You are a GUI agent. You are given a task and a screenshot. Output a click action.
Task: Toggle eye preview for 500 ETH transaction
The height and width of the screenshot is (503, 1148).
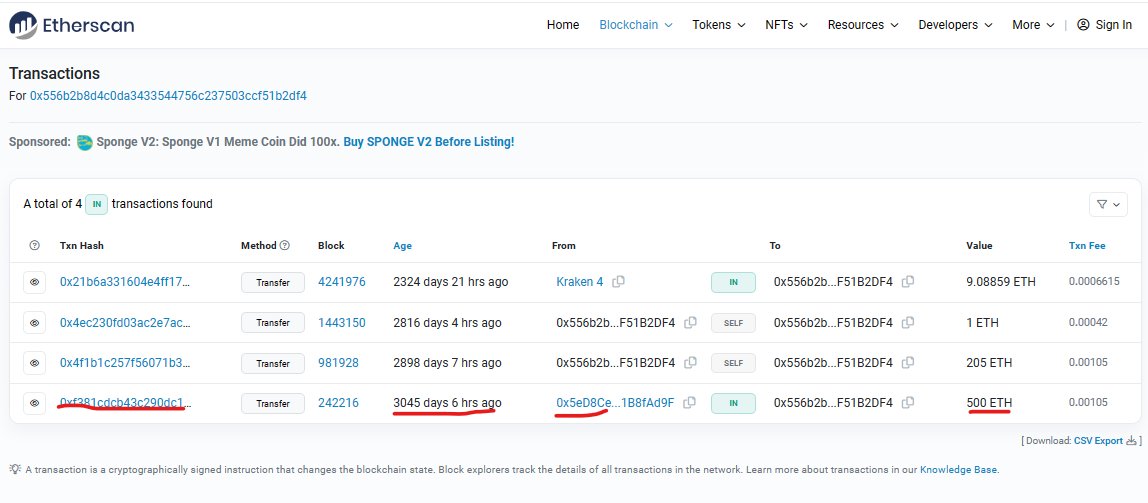click(x=34, y=403)
